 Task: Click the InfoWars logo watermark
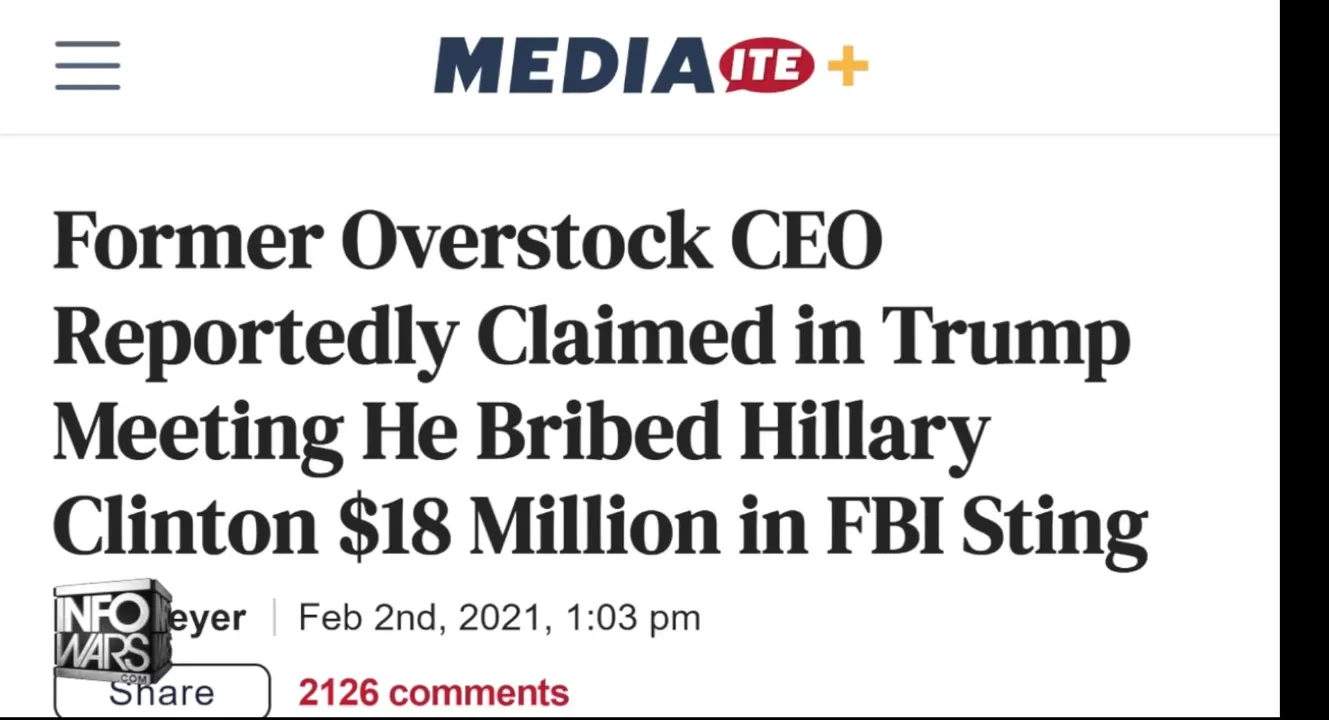112,628
